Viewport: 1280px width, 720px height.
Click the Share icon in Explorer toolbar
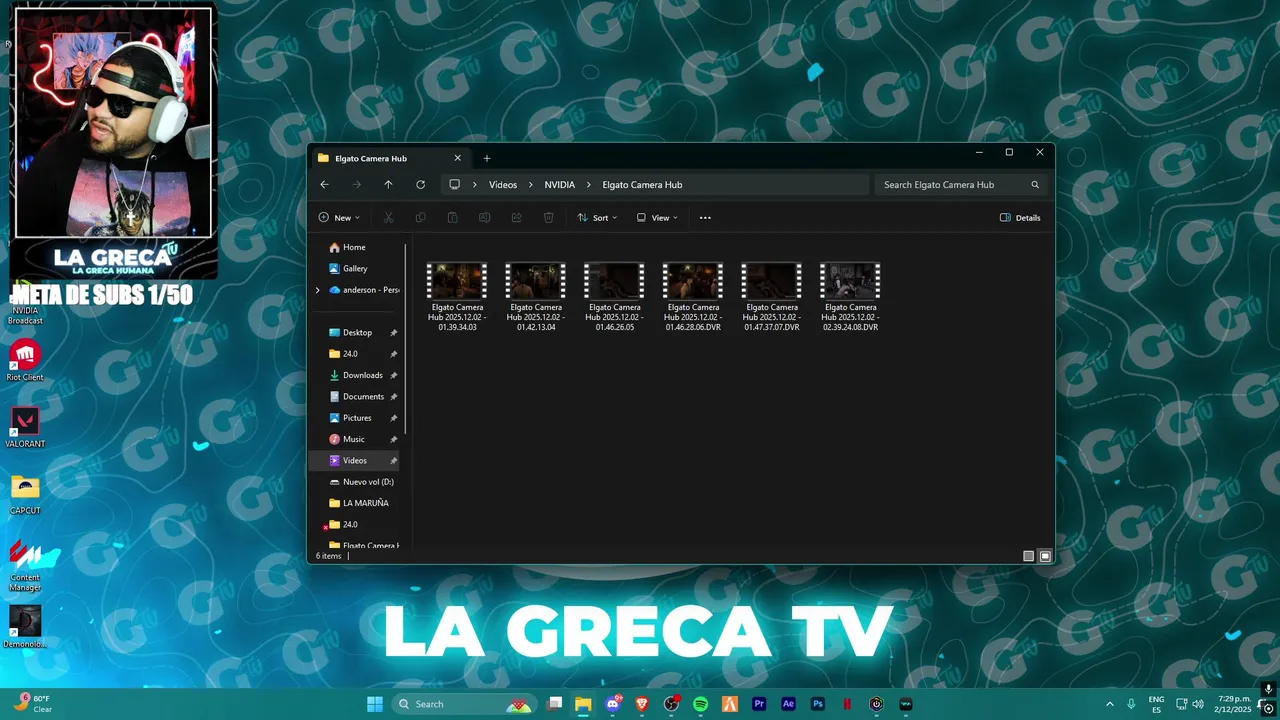tap(517, 218)
